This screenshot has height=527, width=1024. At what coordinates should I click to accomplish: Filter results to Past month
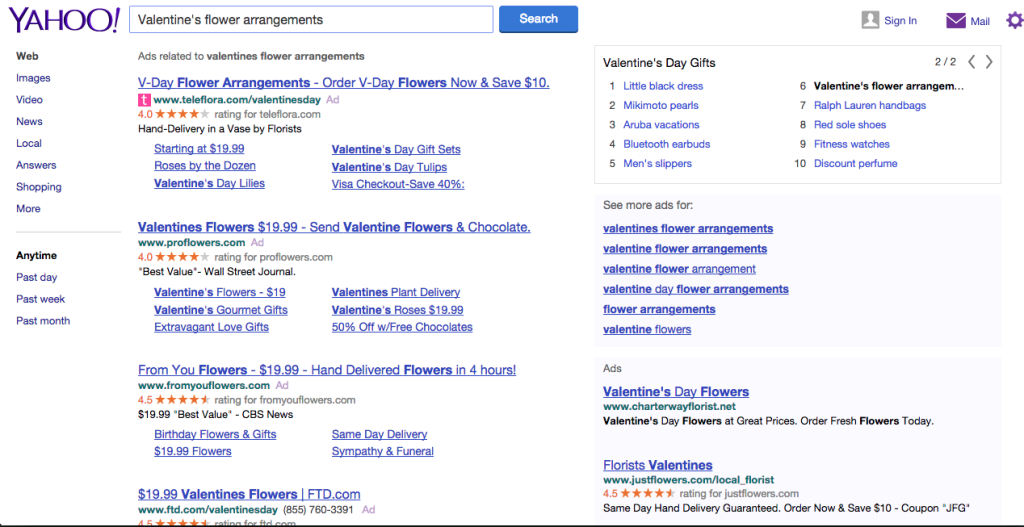[x=43, y=321]
